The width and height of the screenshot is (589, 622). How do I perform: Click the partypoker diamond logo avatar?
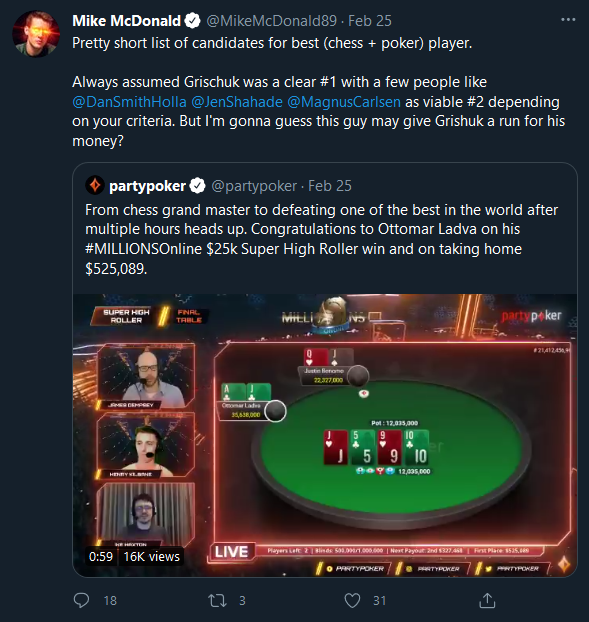click(95, 185)
